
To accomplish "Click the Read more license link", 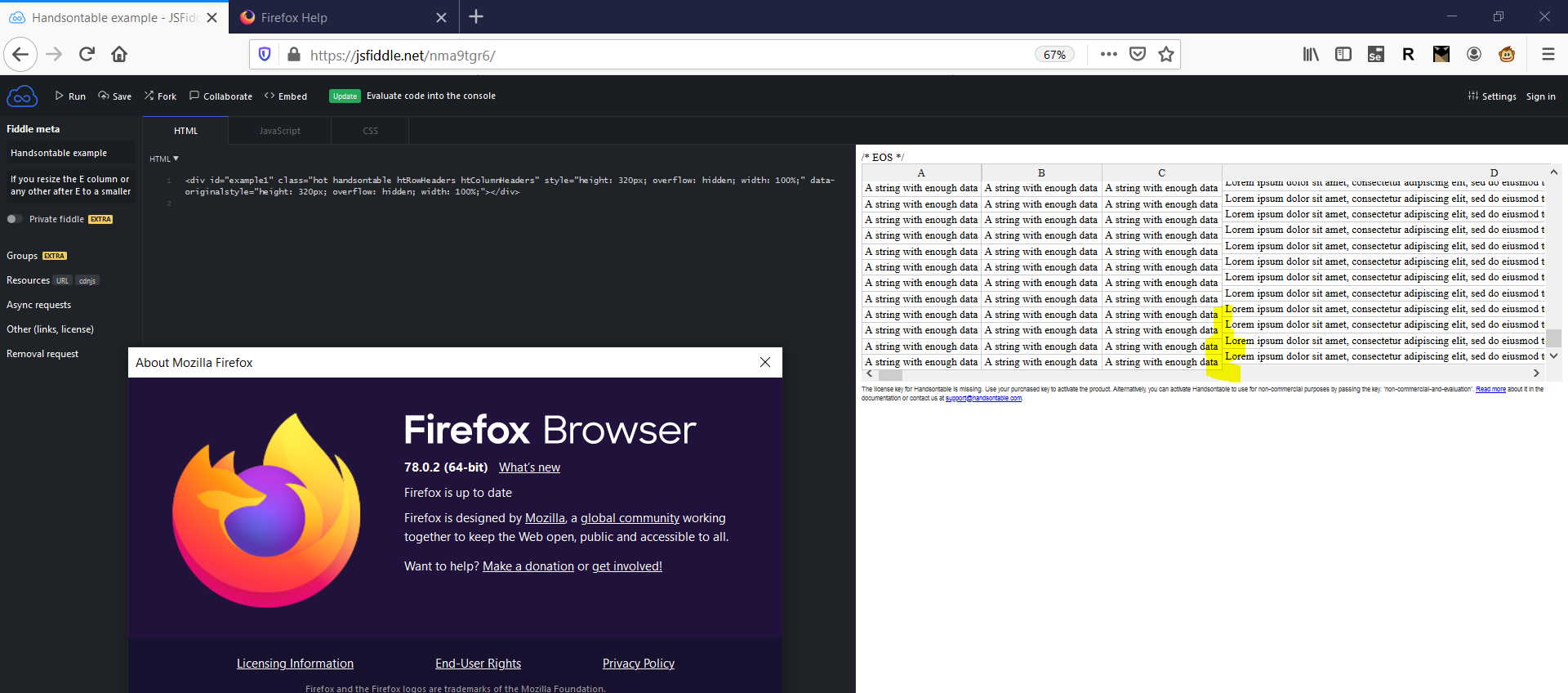I will click(1490, 389).
